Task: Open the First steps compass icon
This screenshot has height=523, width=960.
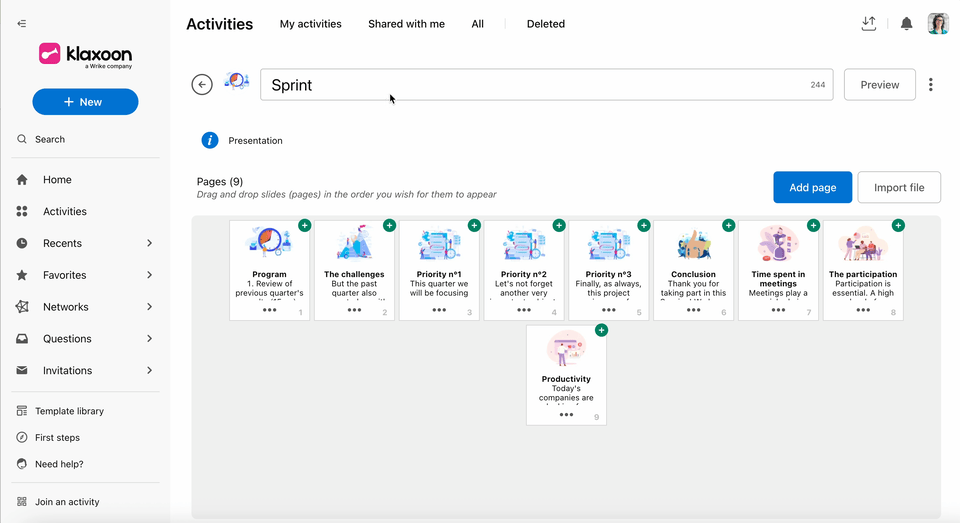Action: coord(22,437)
